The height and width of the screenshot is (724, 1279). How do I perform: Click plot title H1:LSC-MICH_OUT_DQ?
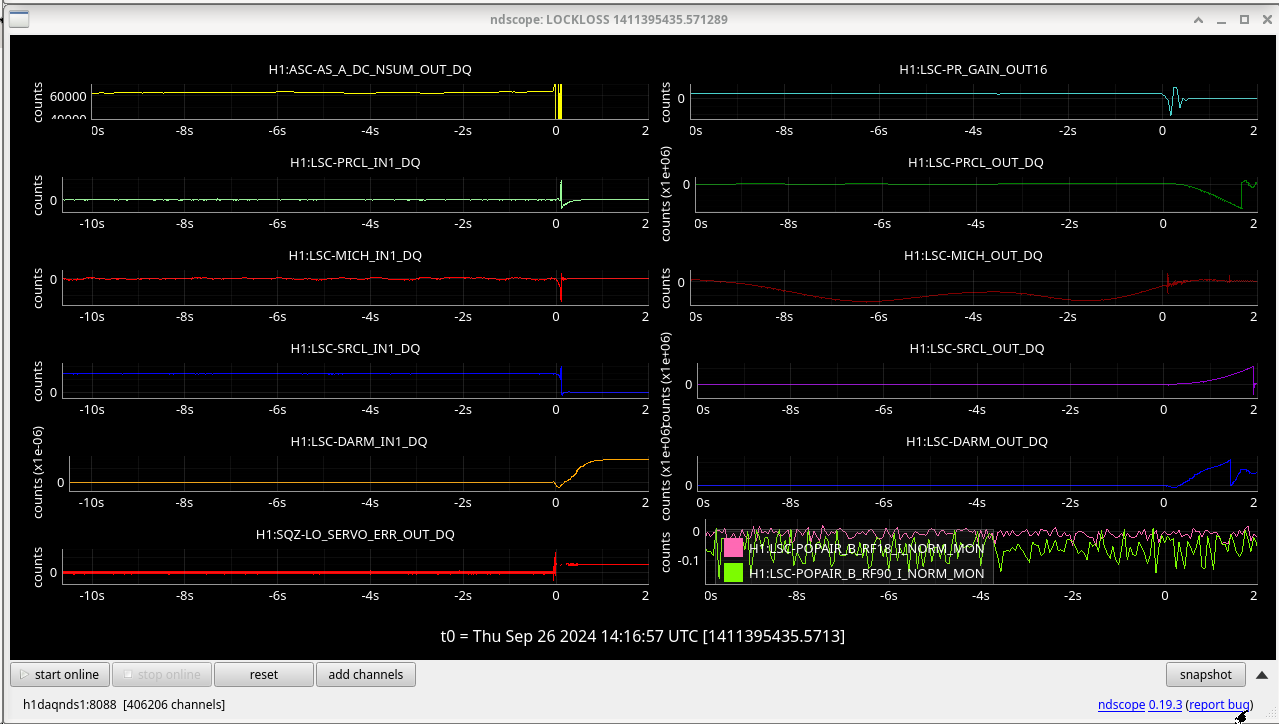pos(973,255)
